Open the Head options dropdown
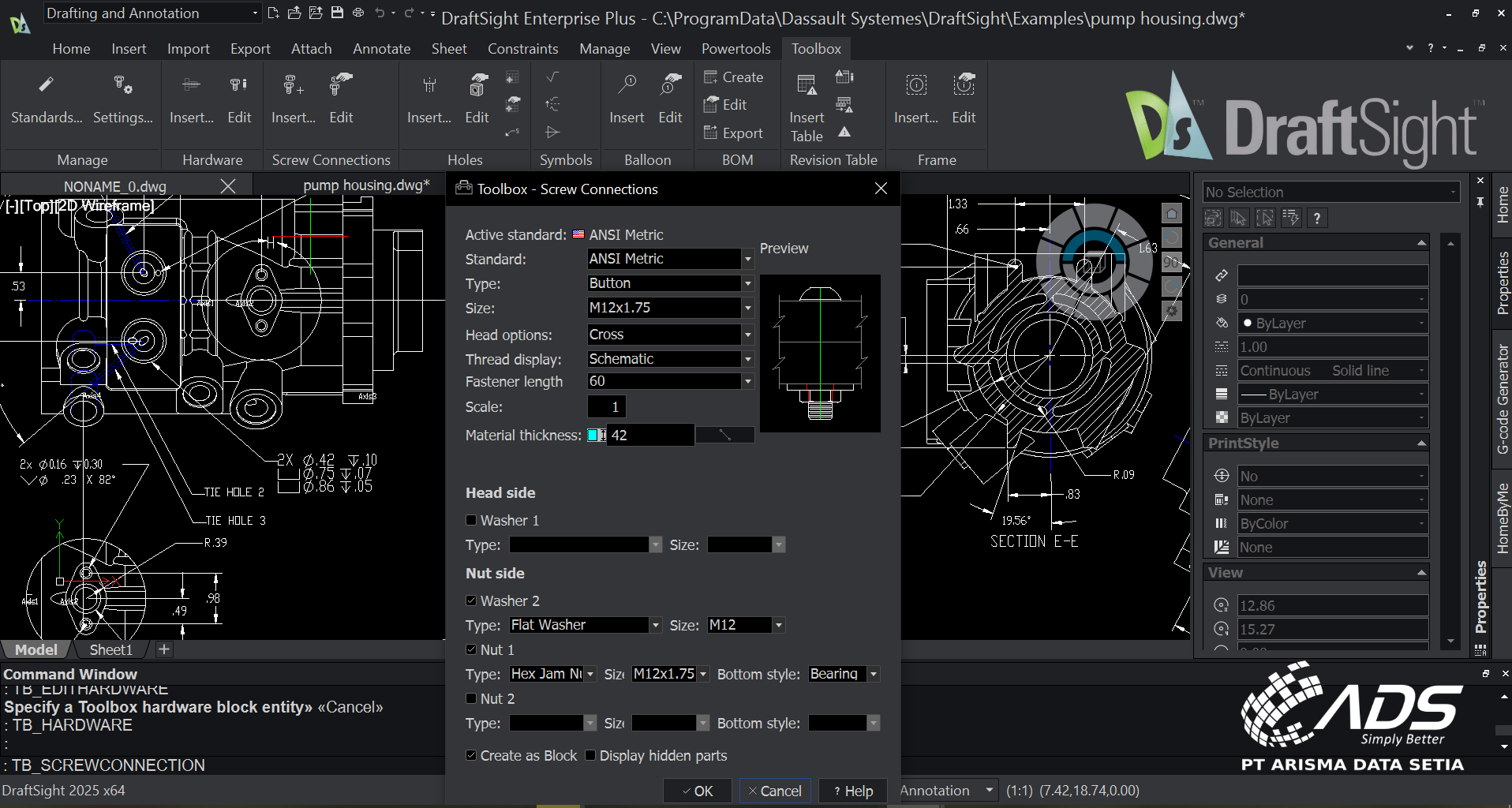1512x808 pixels. click(746, 334)
